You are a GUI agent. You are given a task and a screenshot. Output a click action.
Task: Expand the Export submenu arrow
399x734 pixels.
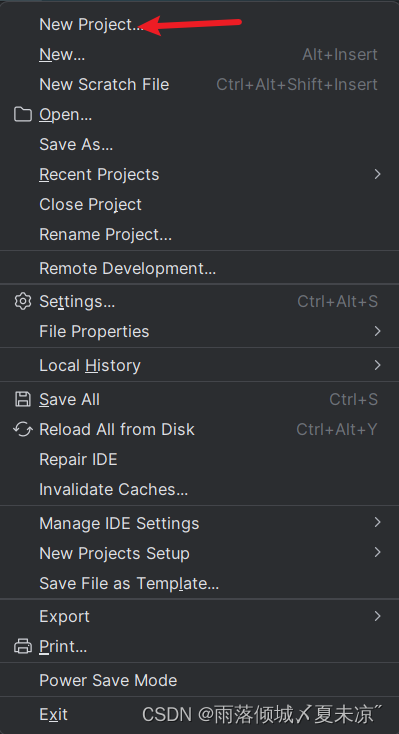377,617
